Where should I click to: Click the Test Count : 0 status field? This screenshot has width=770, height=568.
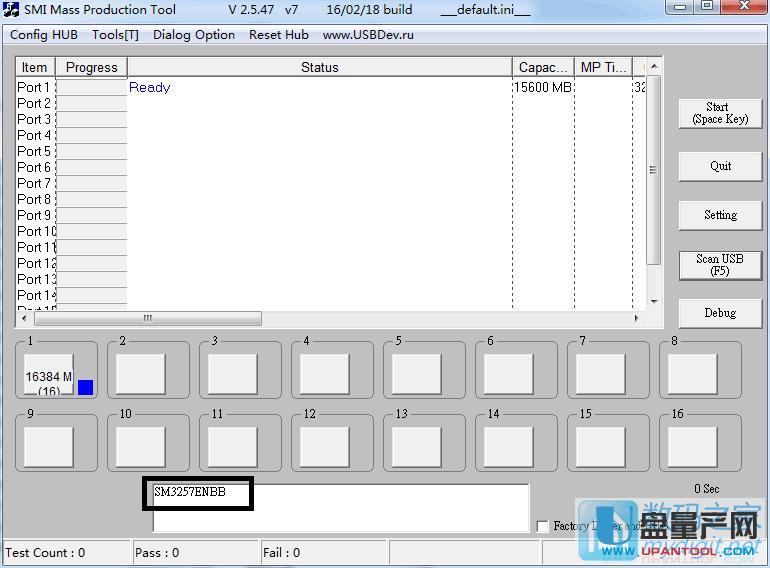click(67, 553)
